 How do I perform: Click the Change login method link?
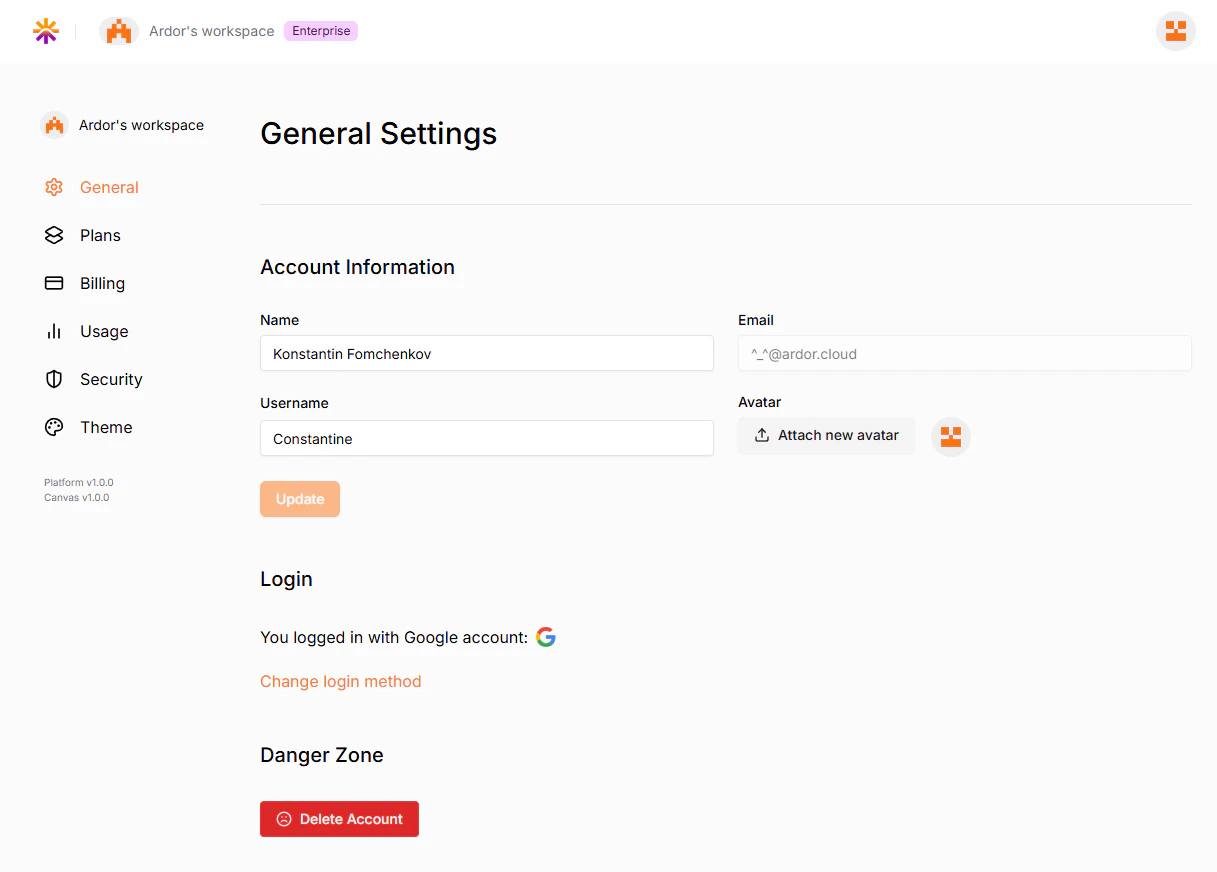pos(341,681)
